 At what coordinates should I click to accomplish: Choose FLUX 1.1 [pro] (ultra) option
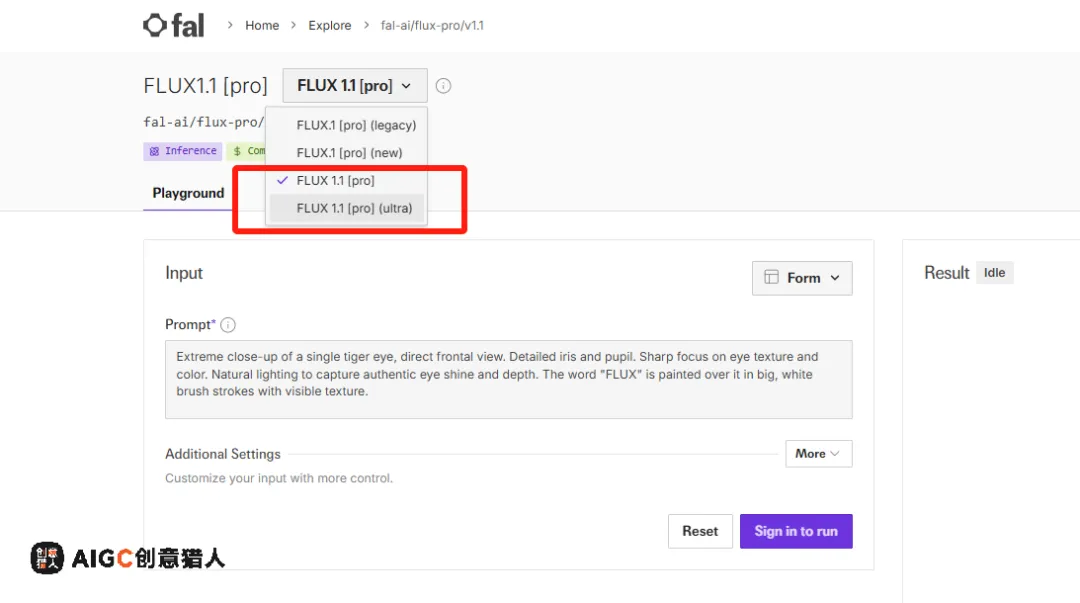click(x=346, y=208)
